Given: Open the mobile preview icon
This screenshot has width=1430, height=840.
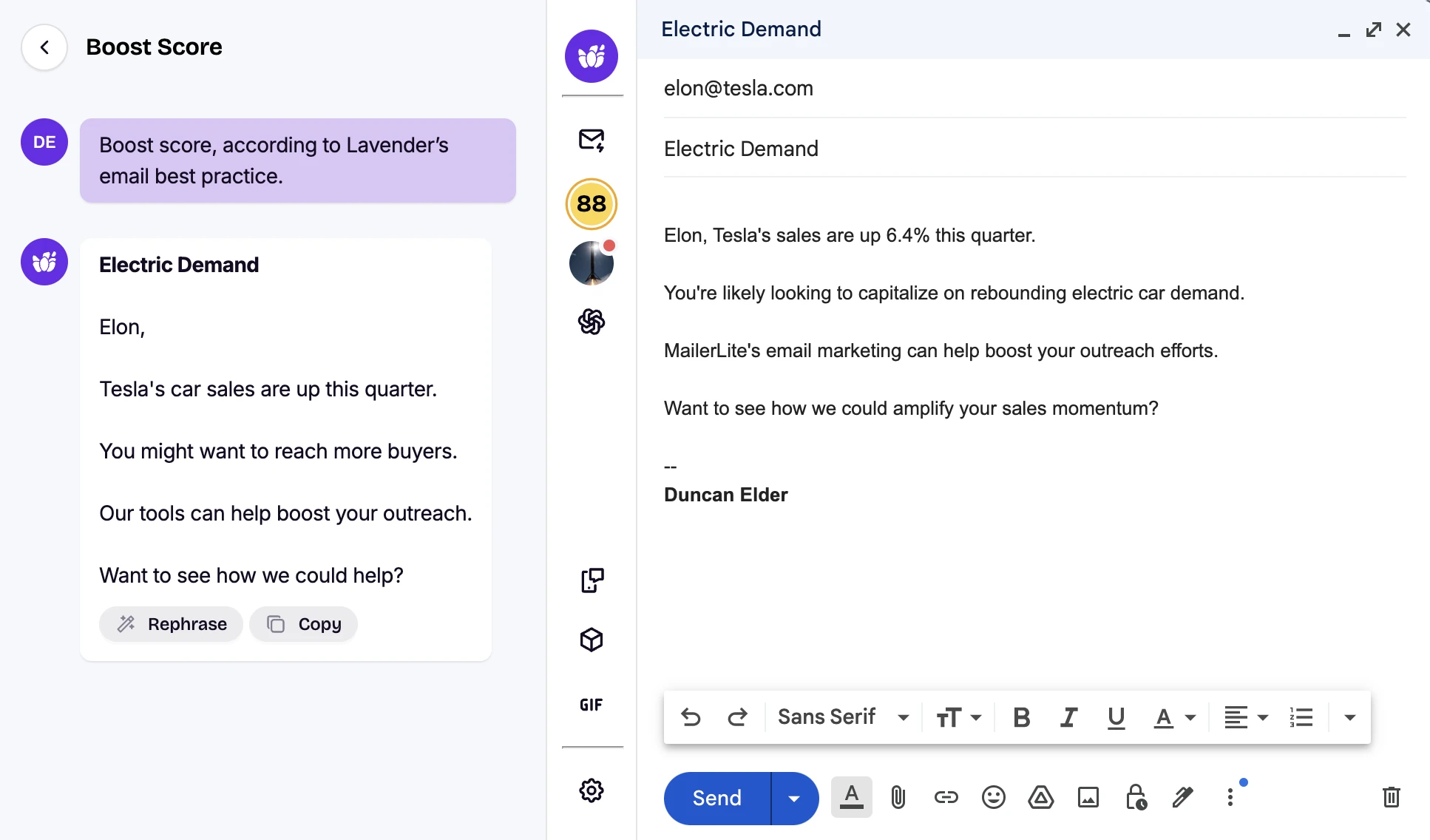Looking at the screenshot, I should pyautogui.click(x=591, y=580).
